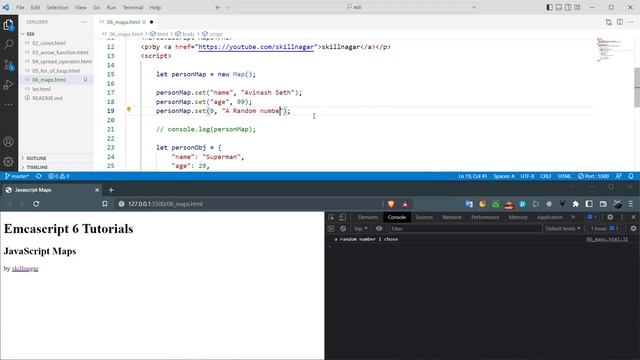Click the editor split icon in the tab bar
This screenshot has width=640, height=360.
[x=620, y=22]
